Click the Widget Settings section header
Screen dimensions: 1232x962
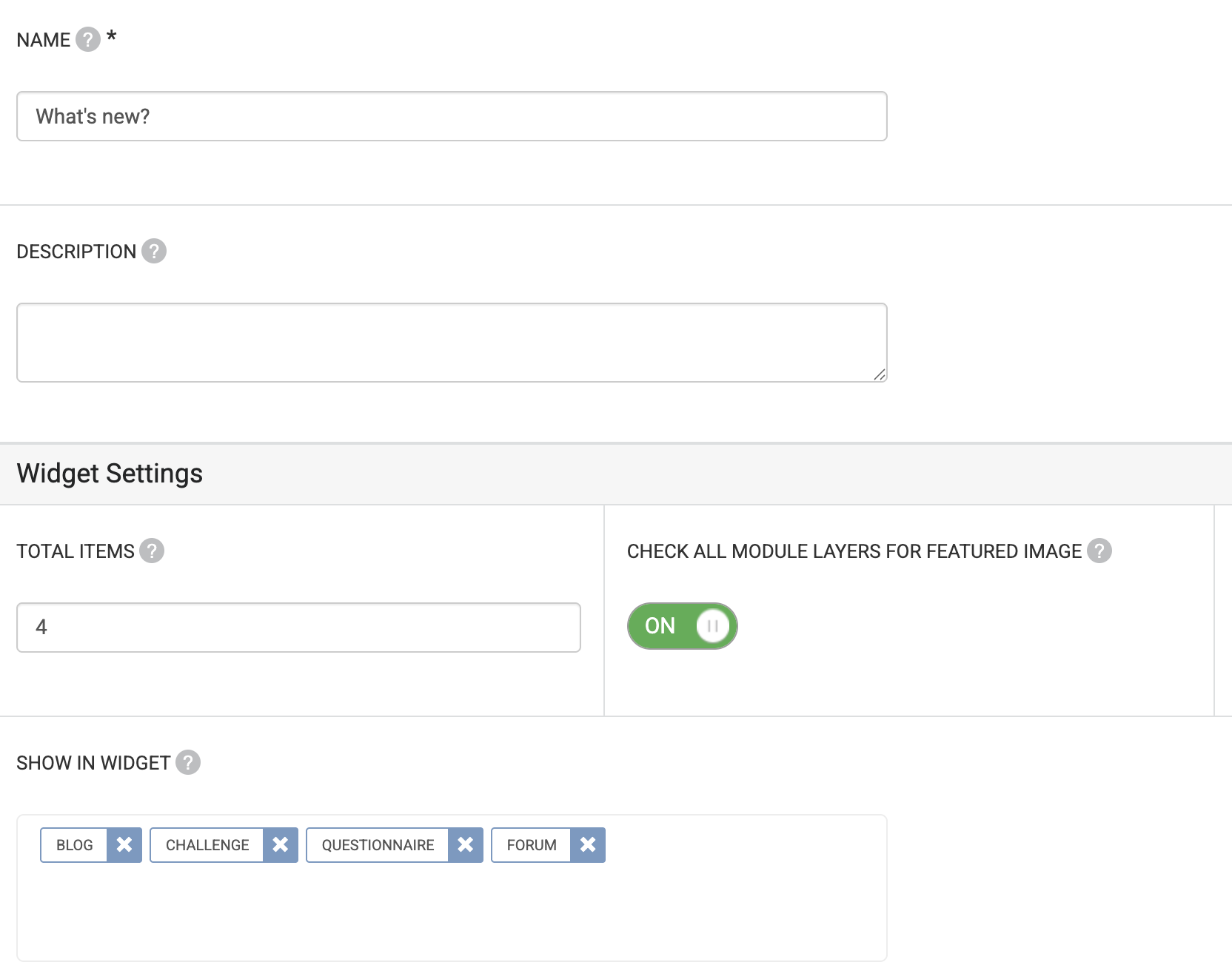110,474
